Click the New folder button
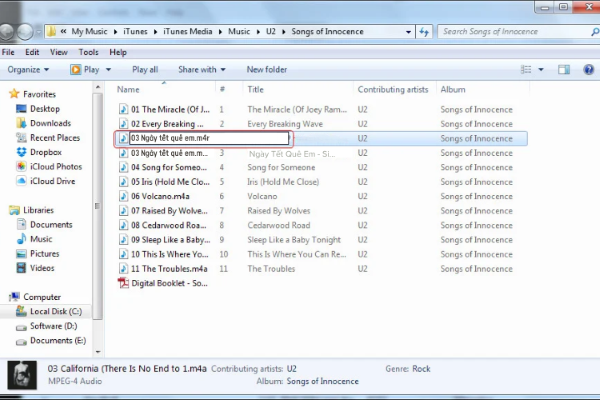Viewport: 600px width, 400px height. (267, 70)
